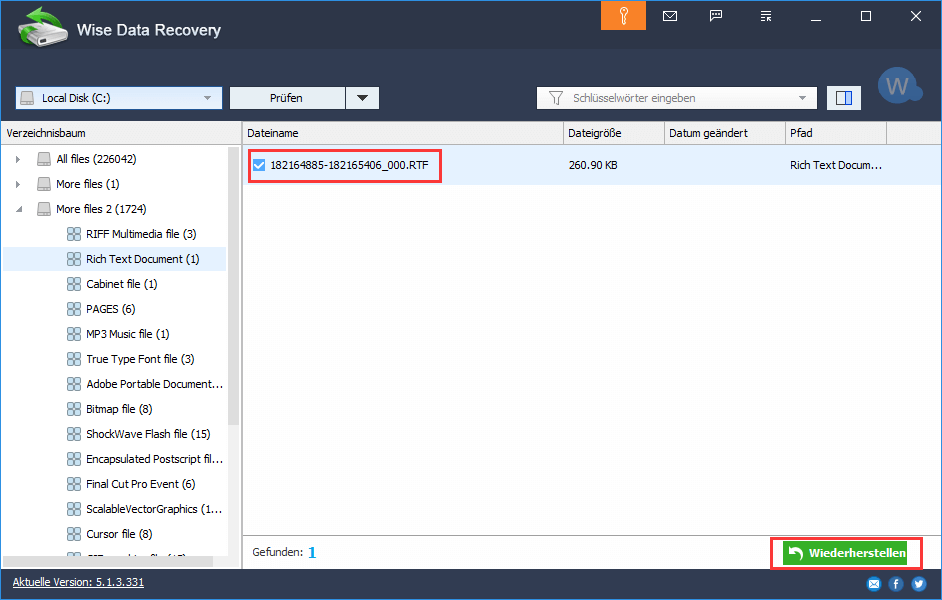
Task: Click the green Wiederherstellen button
Action: pos(846,553)
